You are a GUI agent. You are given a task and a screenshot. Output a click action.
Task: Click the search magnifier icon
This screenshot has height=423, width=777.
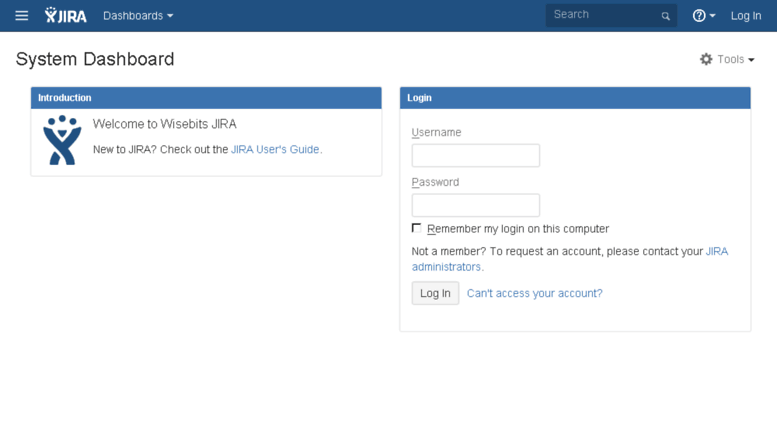click(x=666, y=16)
